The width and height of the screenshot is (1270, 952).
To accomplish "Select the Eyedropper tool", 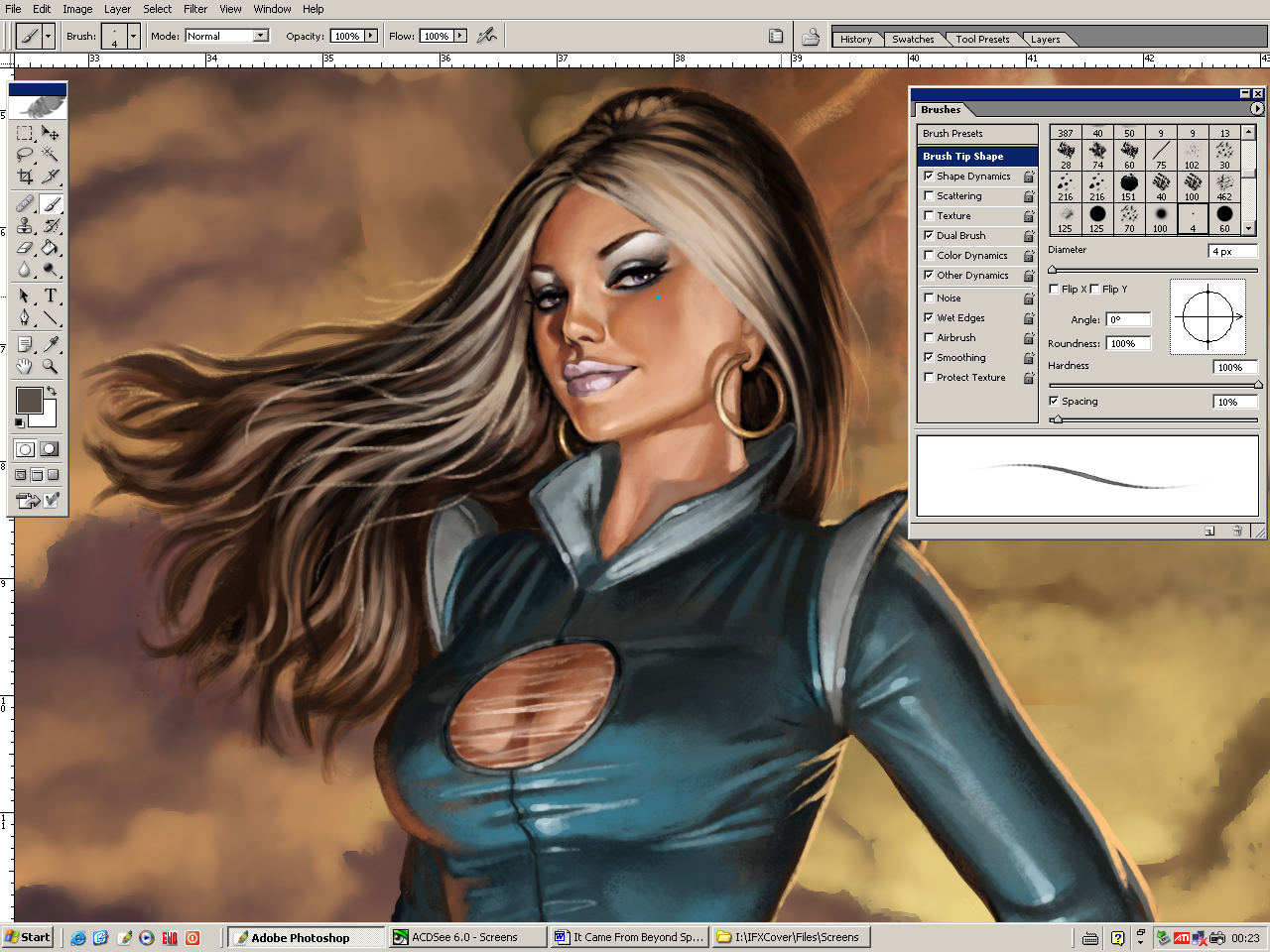I will [51, 344].
